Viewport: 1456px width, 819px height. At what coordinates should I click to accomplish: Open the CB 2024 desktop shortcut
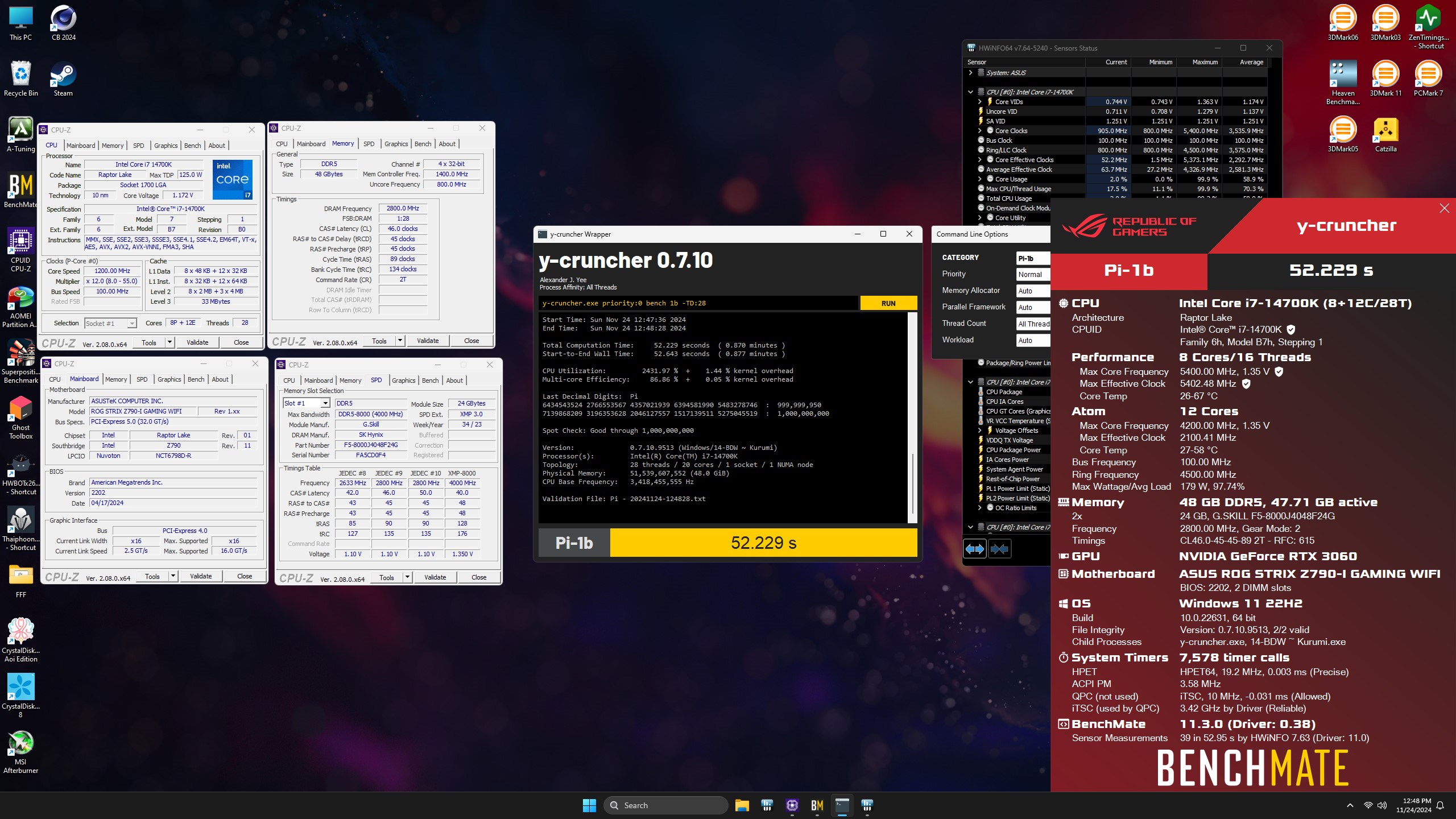click(63, 23)
